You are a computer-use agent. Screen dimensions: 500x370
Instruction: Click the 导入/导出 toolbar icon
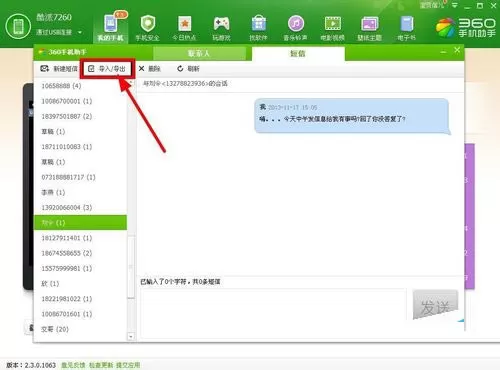91,69
